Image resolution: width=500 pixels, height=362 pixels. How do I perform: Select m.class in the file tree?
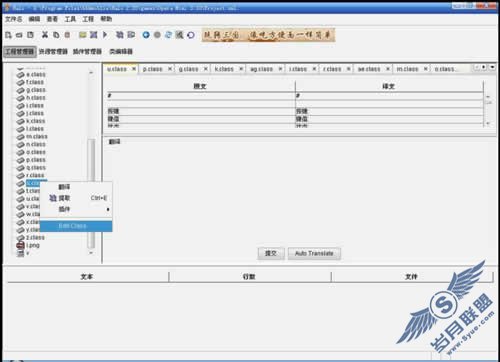pos(36,137)
